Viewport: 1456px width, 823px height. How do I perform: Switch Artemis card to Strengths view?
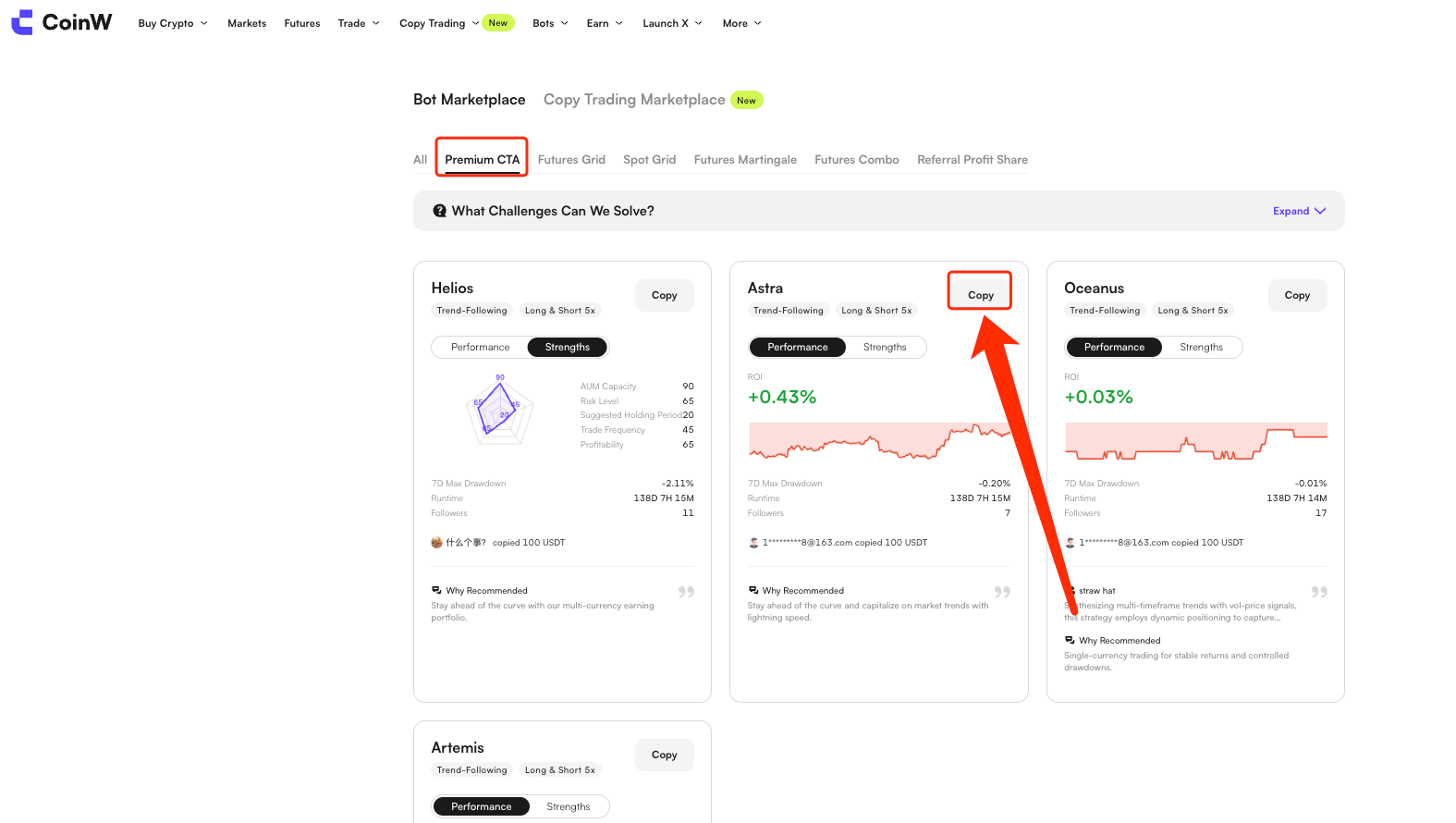(x=569, y=806)
